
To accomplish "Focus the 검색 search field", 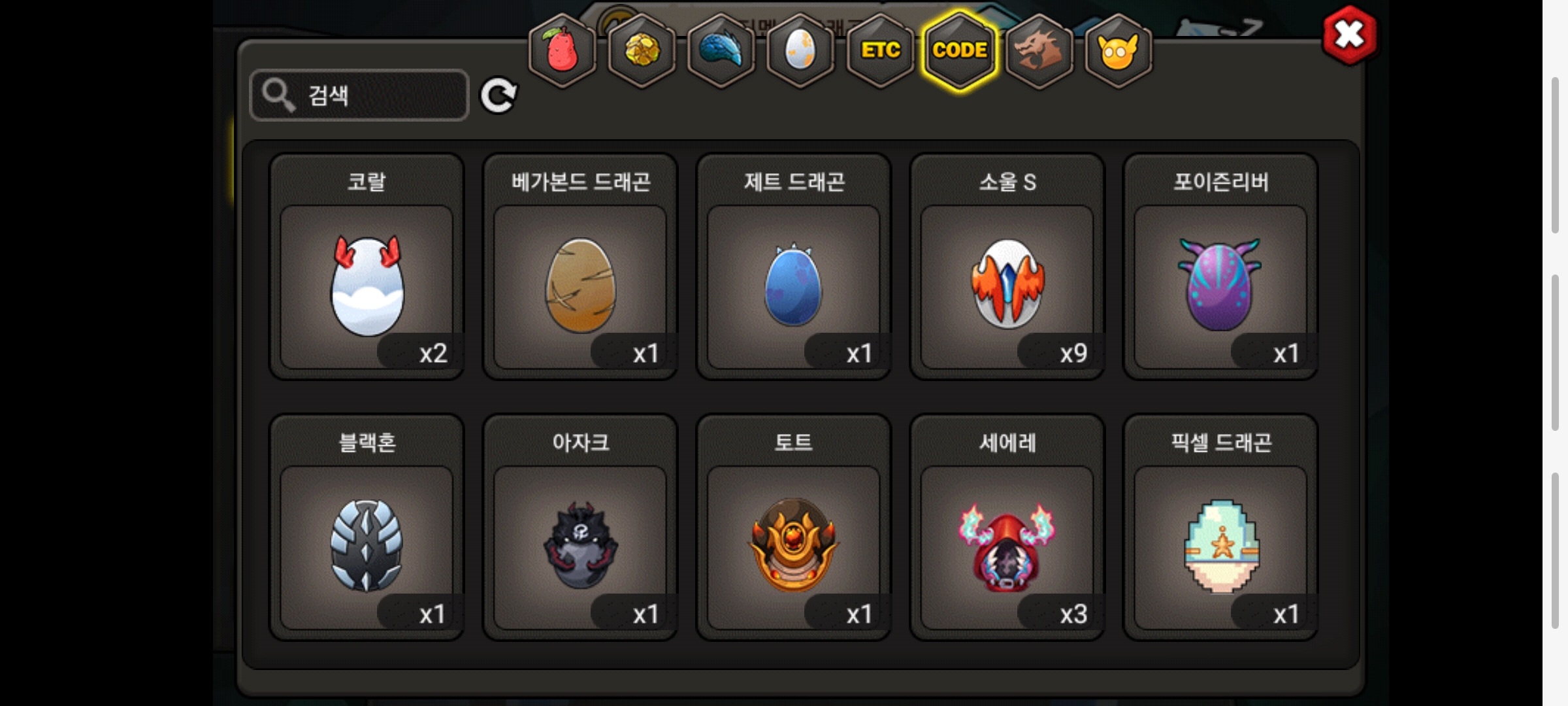I will (359, 95).
